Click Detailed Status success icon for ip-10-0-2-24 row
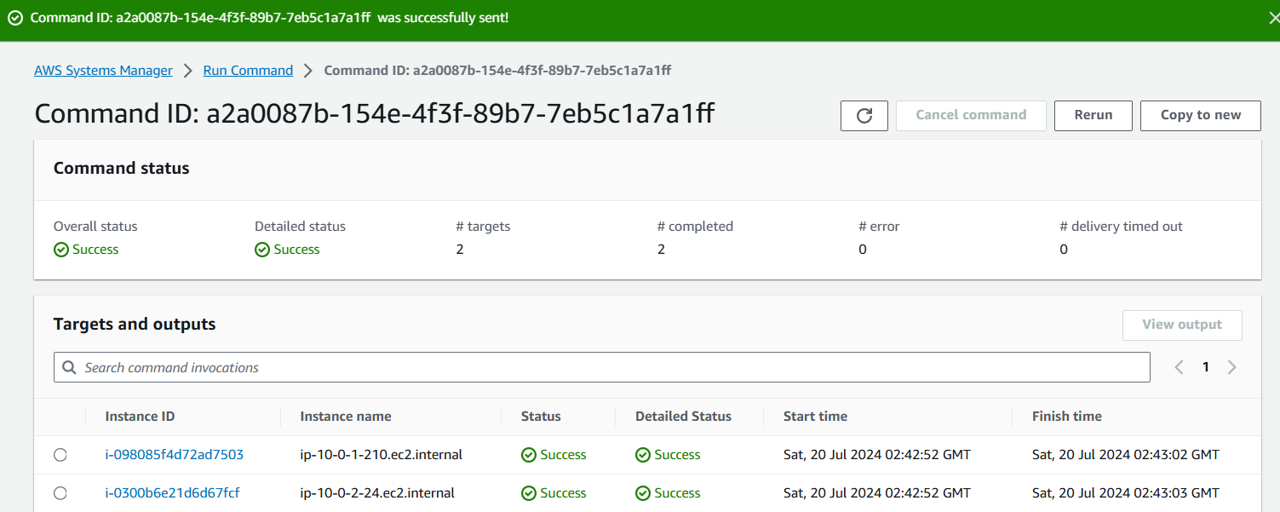 643,493
